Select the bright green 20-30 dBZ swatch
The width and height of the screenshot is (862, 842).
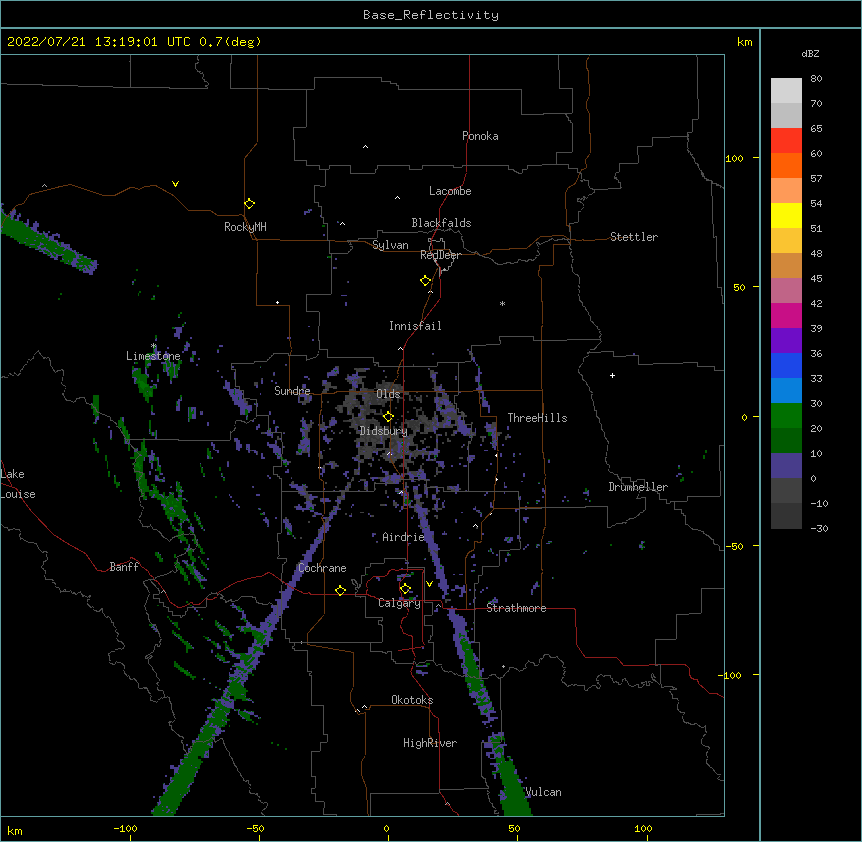point(786,416)
